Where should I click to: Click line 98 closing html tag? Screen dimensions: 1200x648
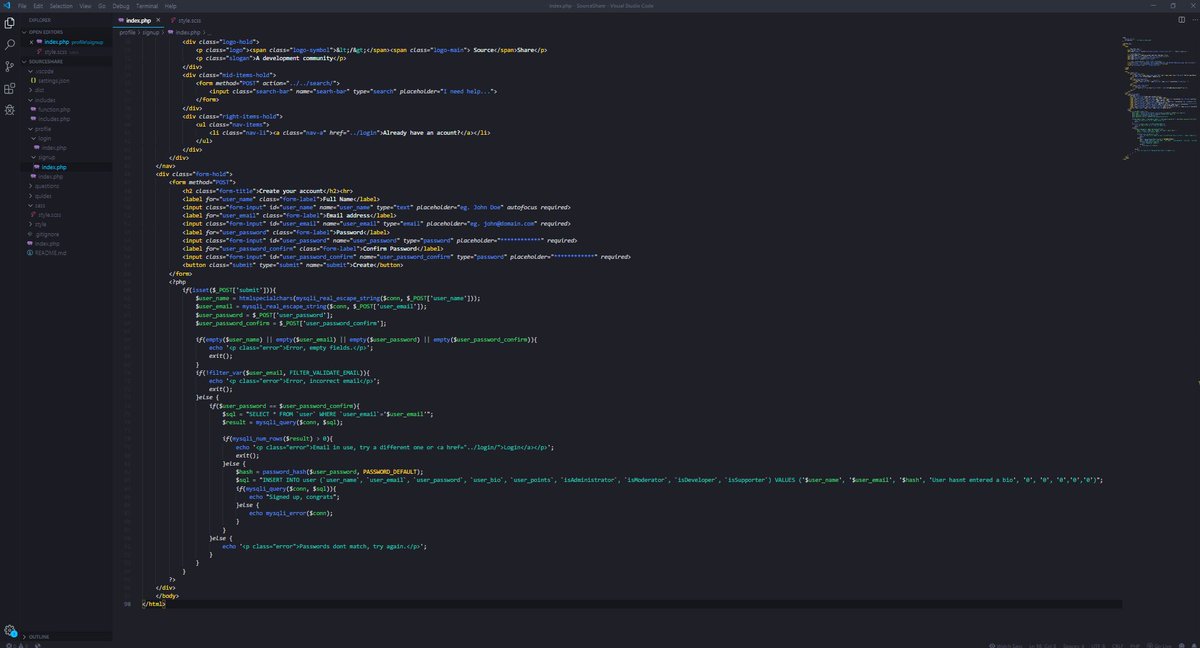point(154,604)
